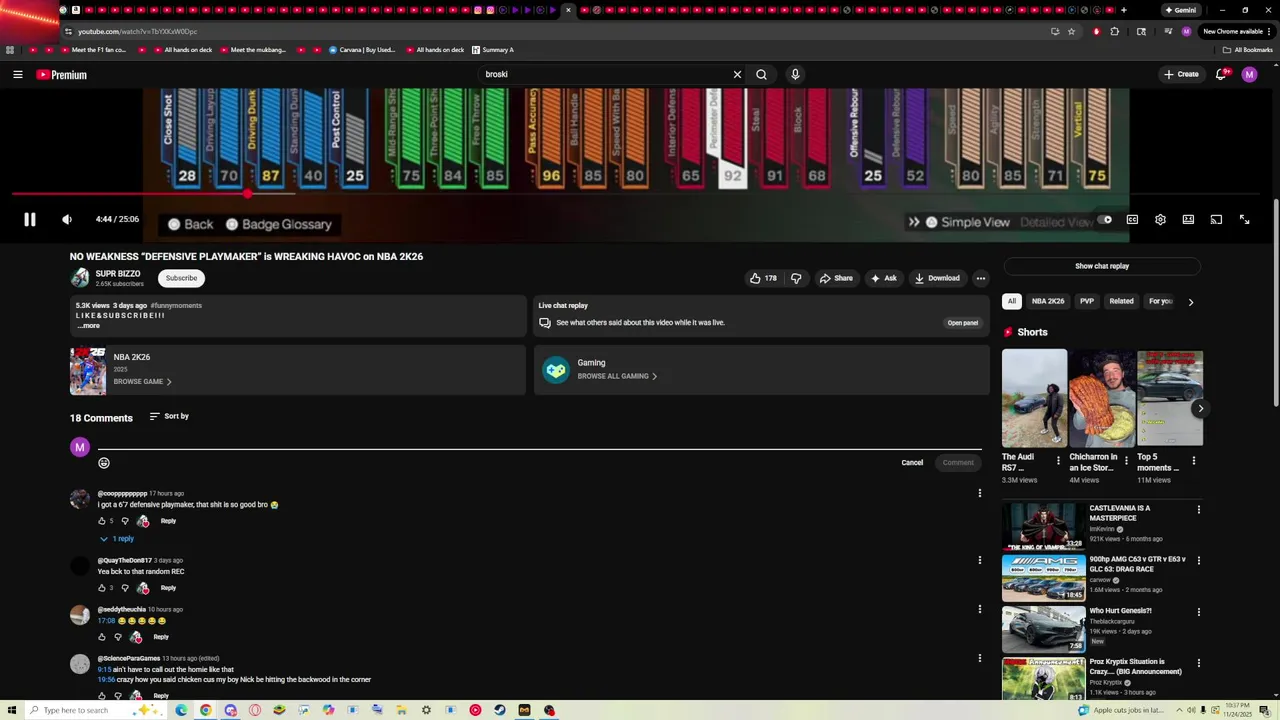Toggle subtitles closed captions button

1132,220
